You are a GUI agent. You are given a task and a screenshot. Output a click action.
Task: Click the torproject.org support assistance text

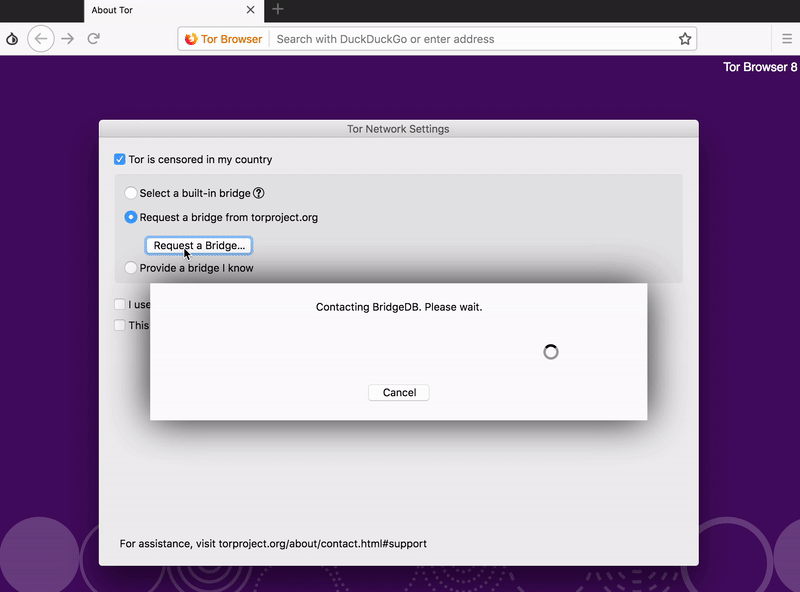pos(273,544)
